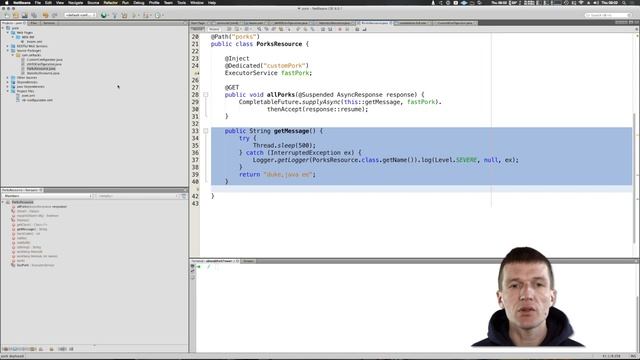Screen dimensions: 640x360
Task: Toggle code fold at line 28
Action: click(206, 95)
